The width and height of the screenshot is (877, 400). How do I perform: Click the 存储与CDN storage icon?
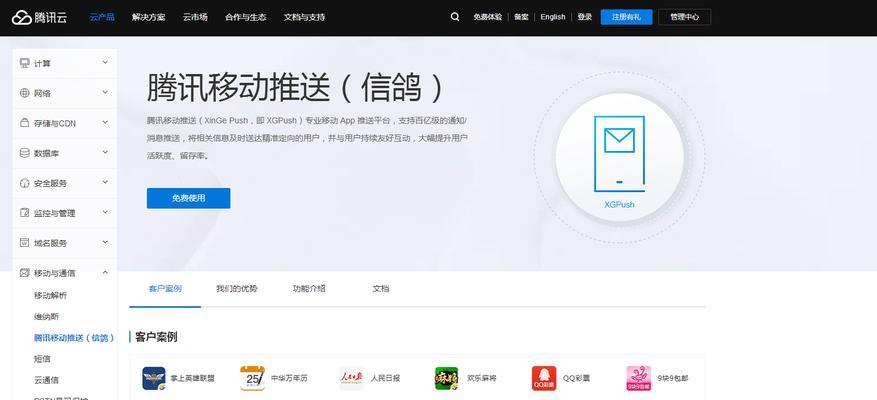coord(25,123)
